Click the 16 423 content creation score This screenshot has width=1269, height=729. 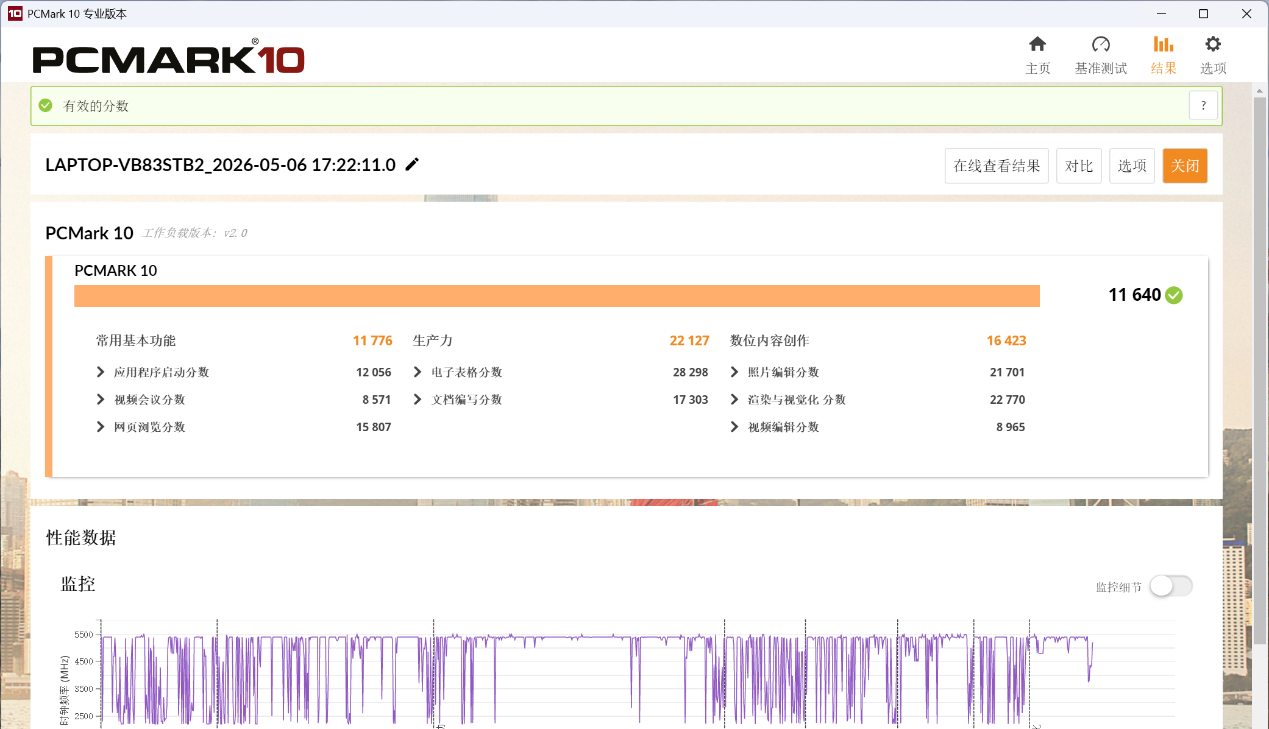coord(1006,341)
